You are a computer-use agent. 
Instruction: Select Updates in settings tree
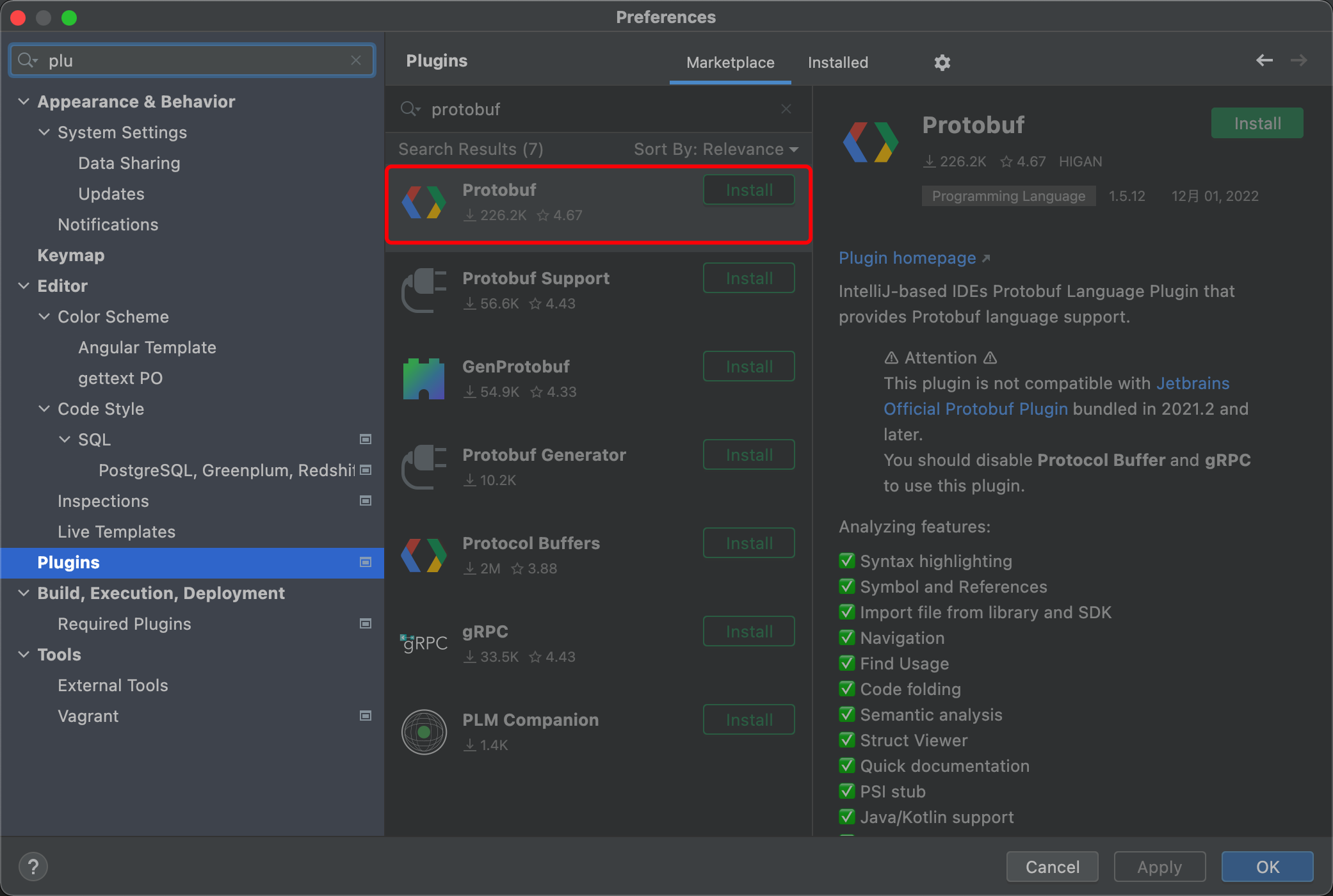tap(111, 194)
